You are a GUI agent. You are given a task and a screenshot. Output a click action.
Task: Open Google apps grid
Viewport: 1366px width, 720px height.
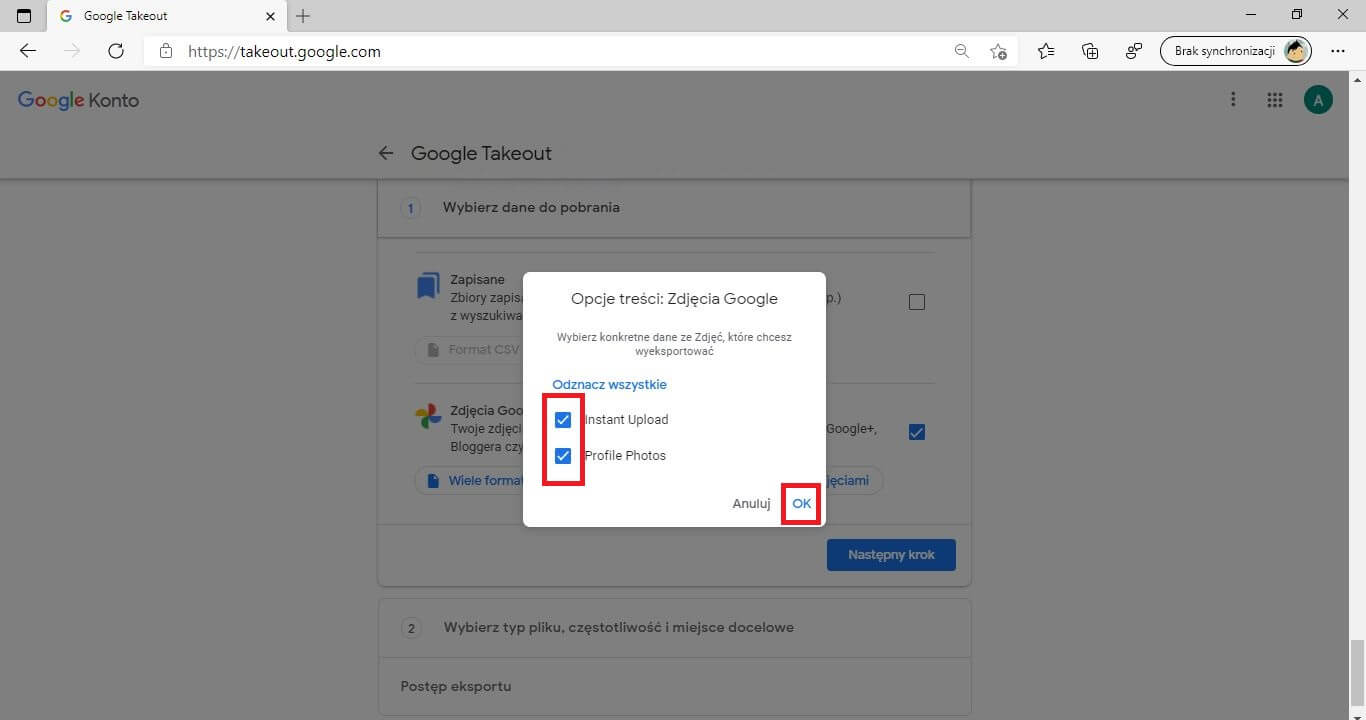coord(1274,100)
